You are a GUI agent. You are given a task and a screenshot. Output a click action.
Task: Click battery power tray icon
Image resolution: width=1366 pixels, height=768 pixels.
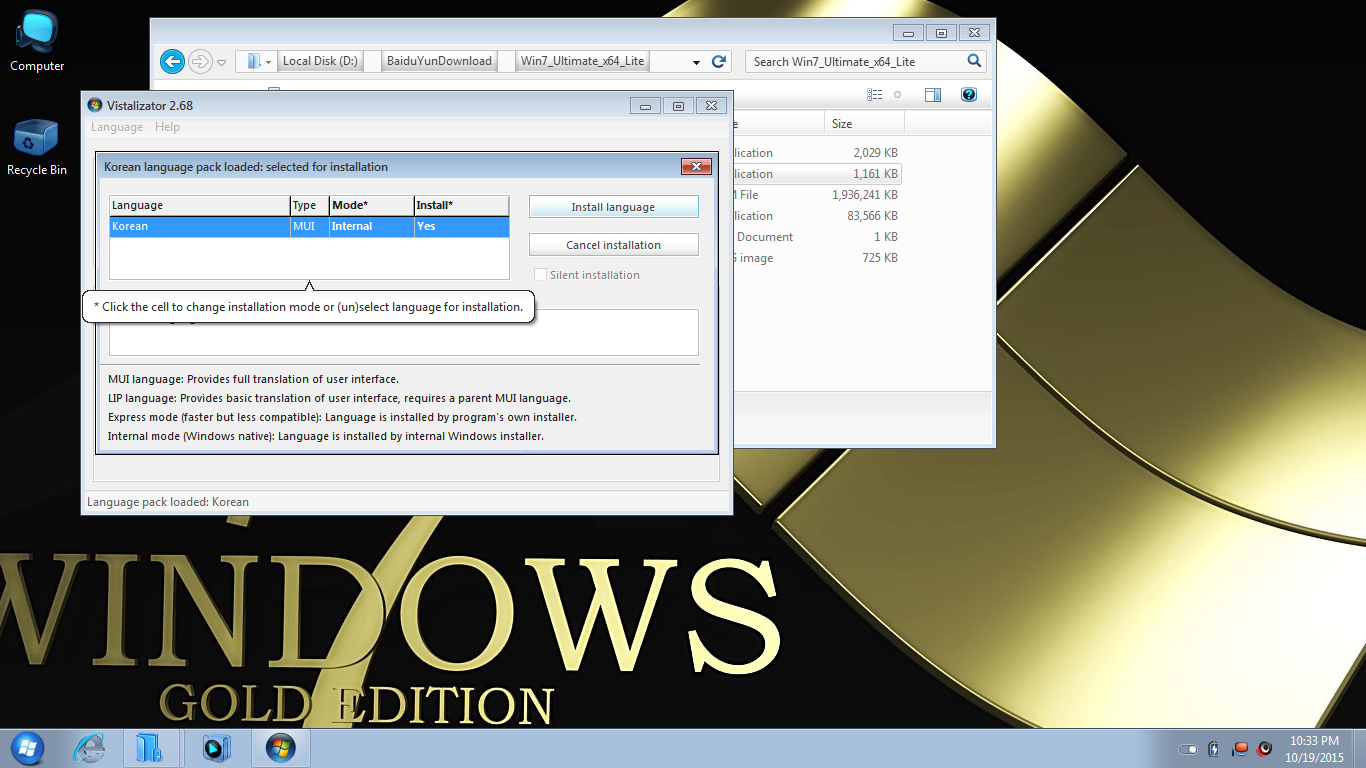coord(1214,749)
